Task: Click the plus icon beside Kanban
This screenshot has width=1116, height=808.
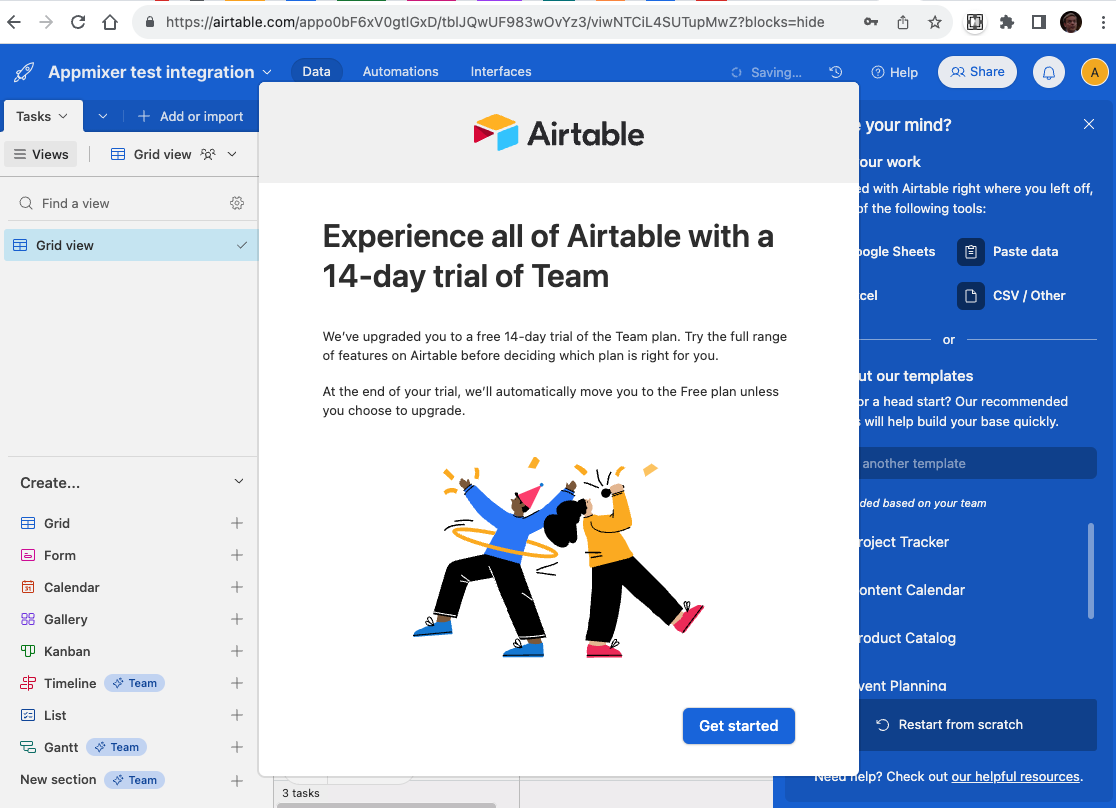Action: [237, 651]
